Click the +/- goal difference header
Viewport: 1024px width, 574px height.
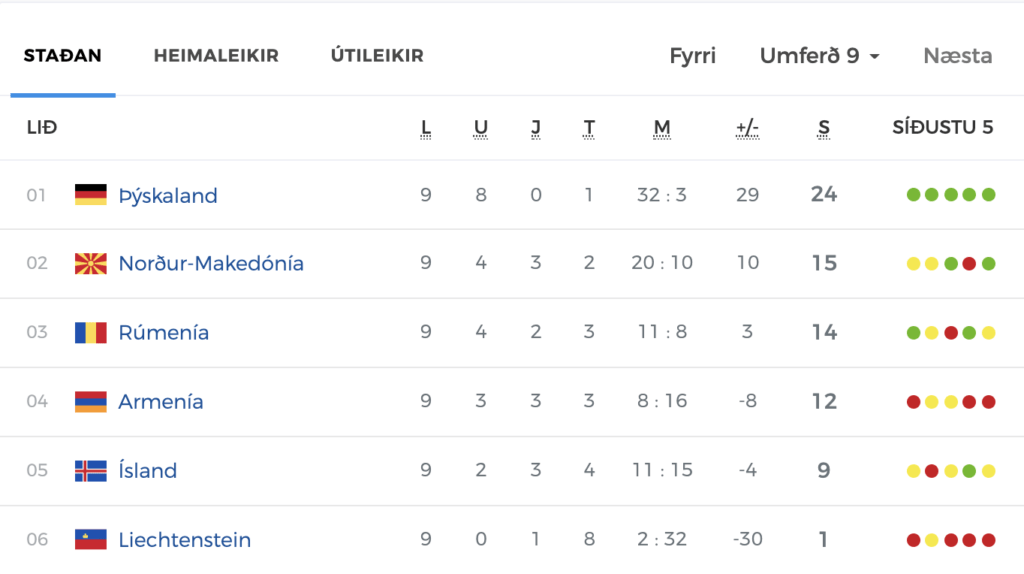[x=747, y=128]
